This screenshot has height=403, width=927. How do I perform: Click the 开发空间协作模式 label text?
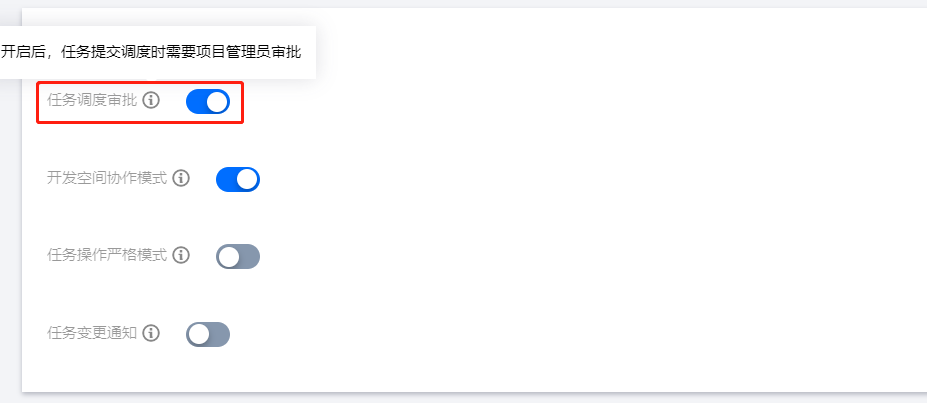pyautogui.click(x=107, y=178)
